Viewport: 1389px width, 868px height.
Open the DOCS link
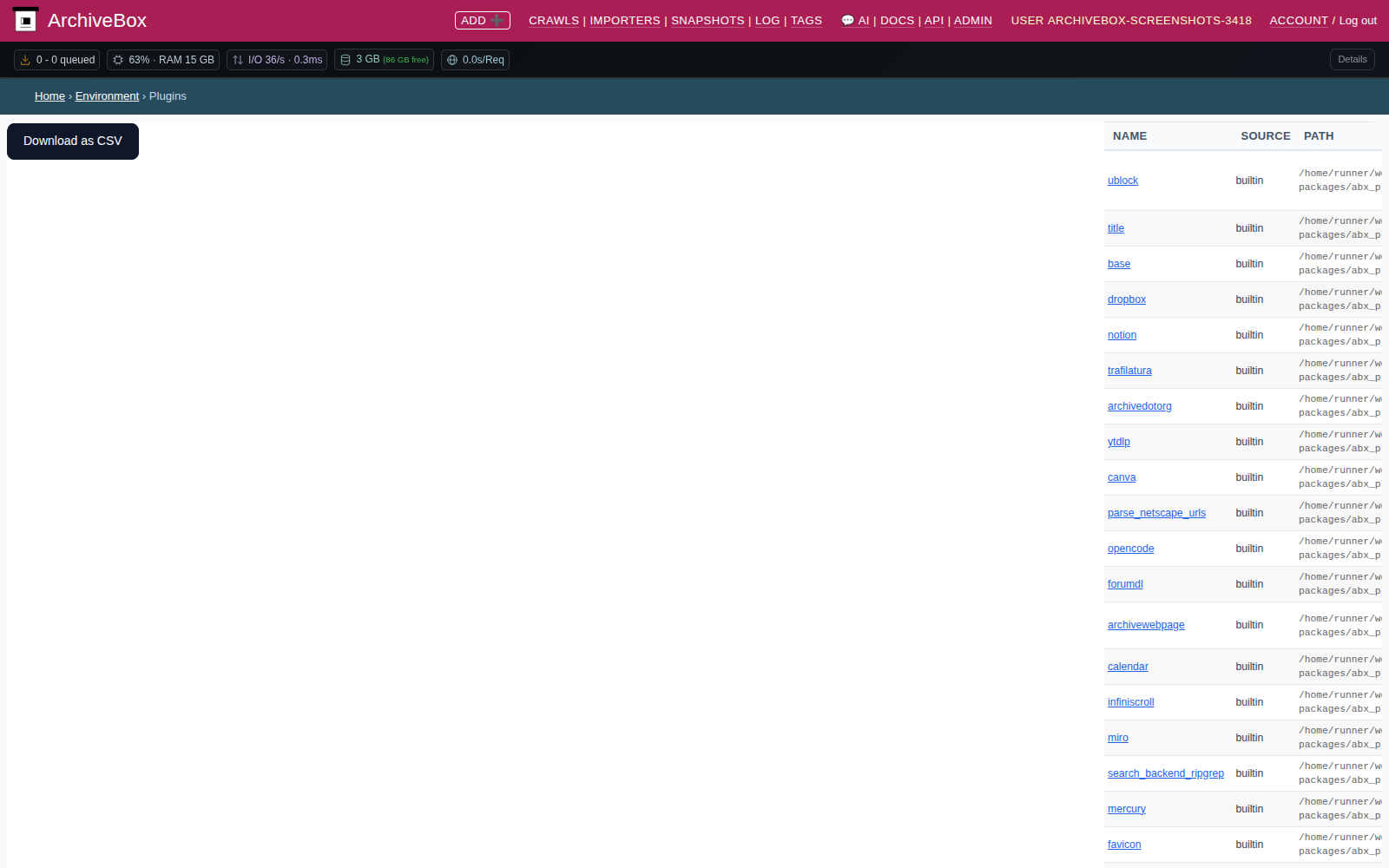click(x=898, y=21)
